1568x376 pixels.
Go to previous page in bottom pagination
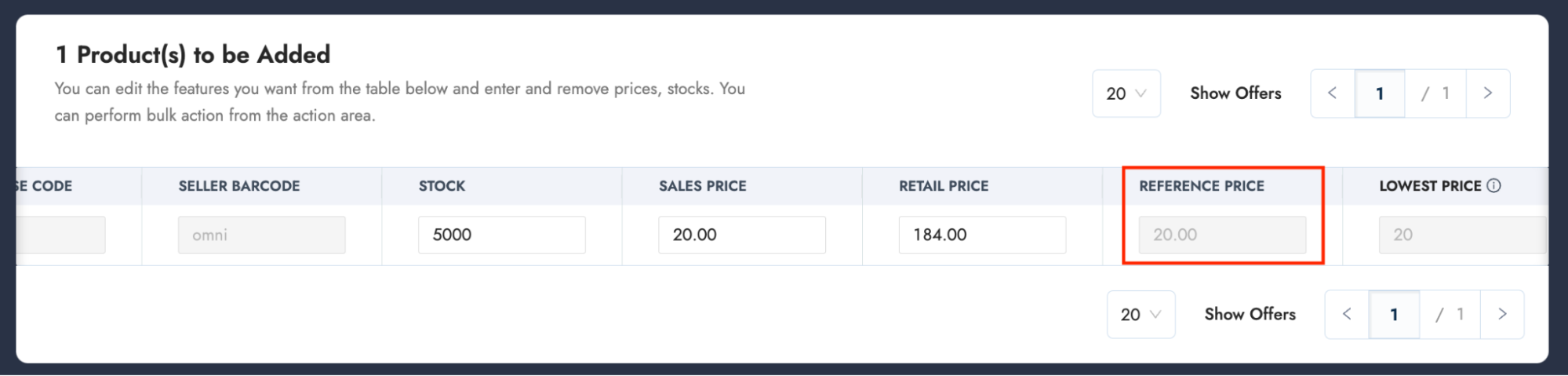point(1346,314)
